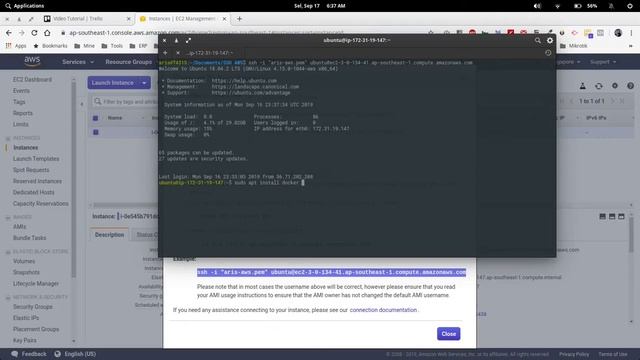
Task: Open a new browser tab
Action: [240, 18]
